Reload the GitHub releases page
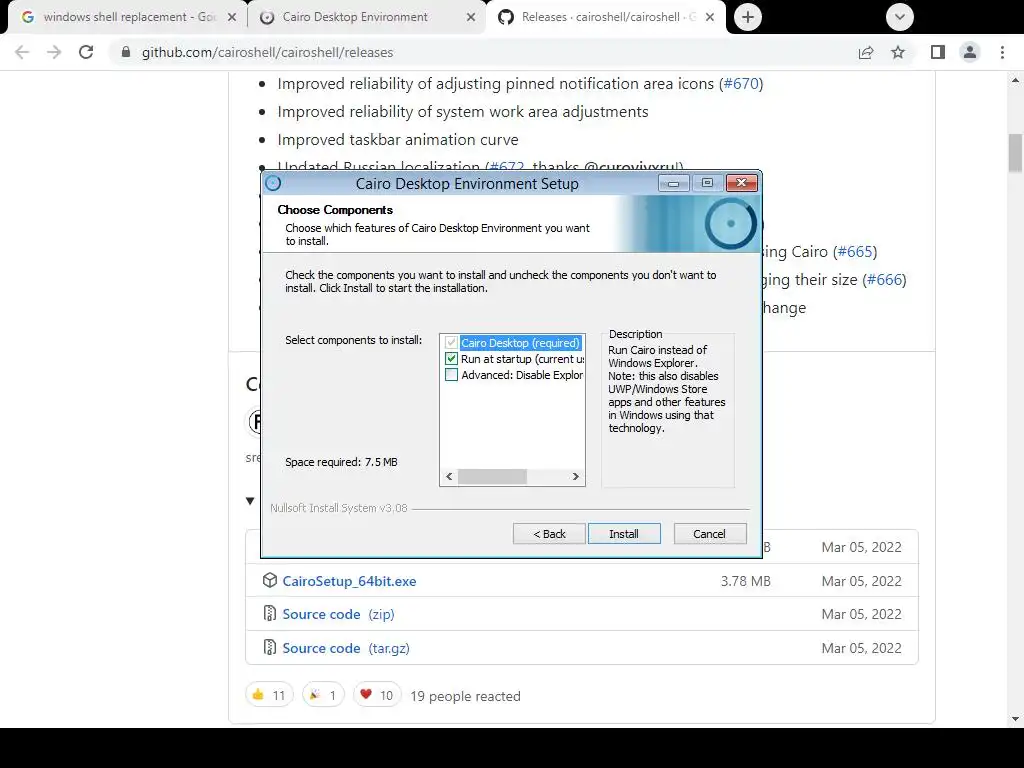1024x768 pixels. pyautogui.click(x=86, y=52)
